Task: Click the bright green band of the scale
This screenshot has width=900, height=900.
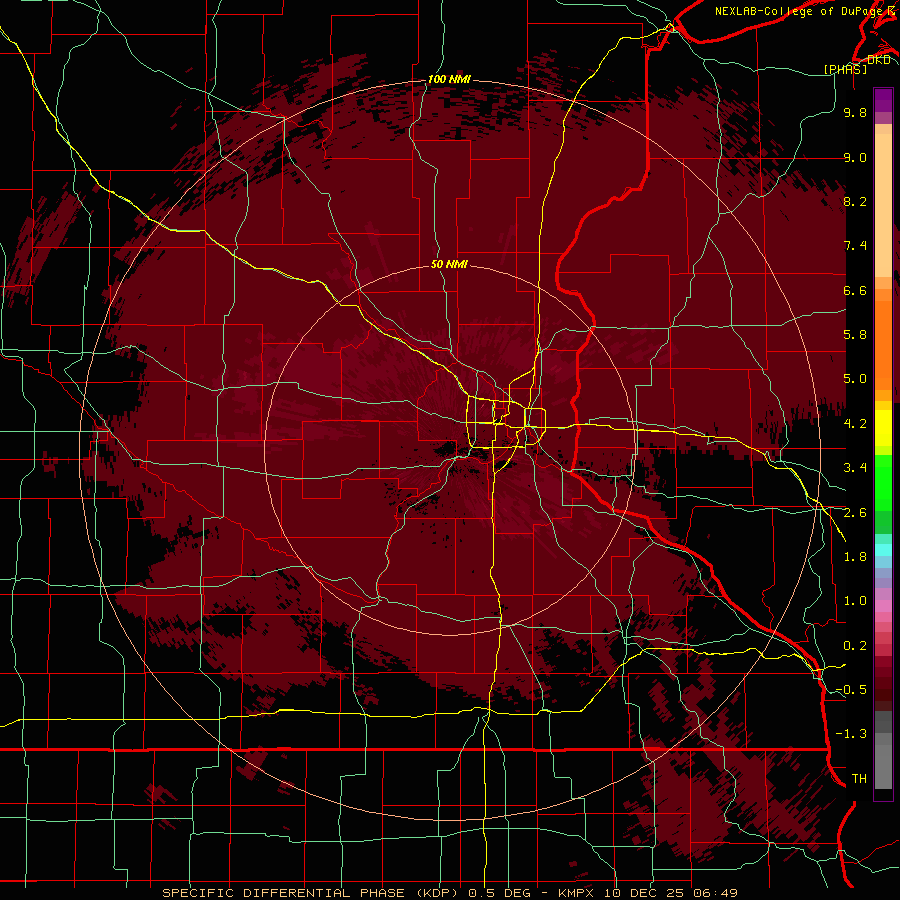Action: (883, 482)
